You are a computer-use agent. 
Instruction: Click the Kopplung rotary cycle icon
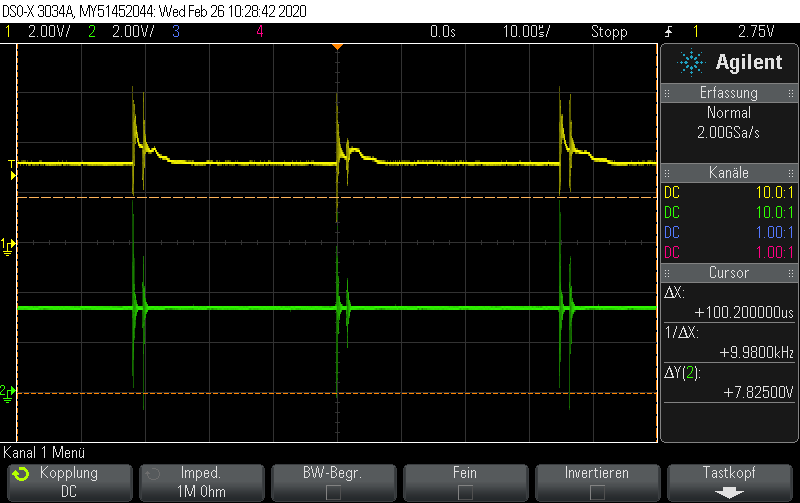(21, 474)
